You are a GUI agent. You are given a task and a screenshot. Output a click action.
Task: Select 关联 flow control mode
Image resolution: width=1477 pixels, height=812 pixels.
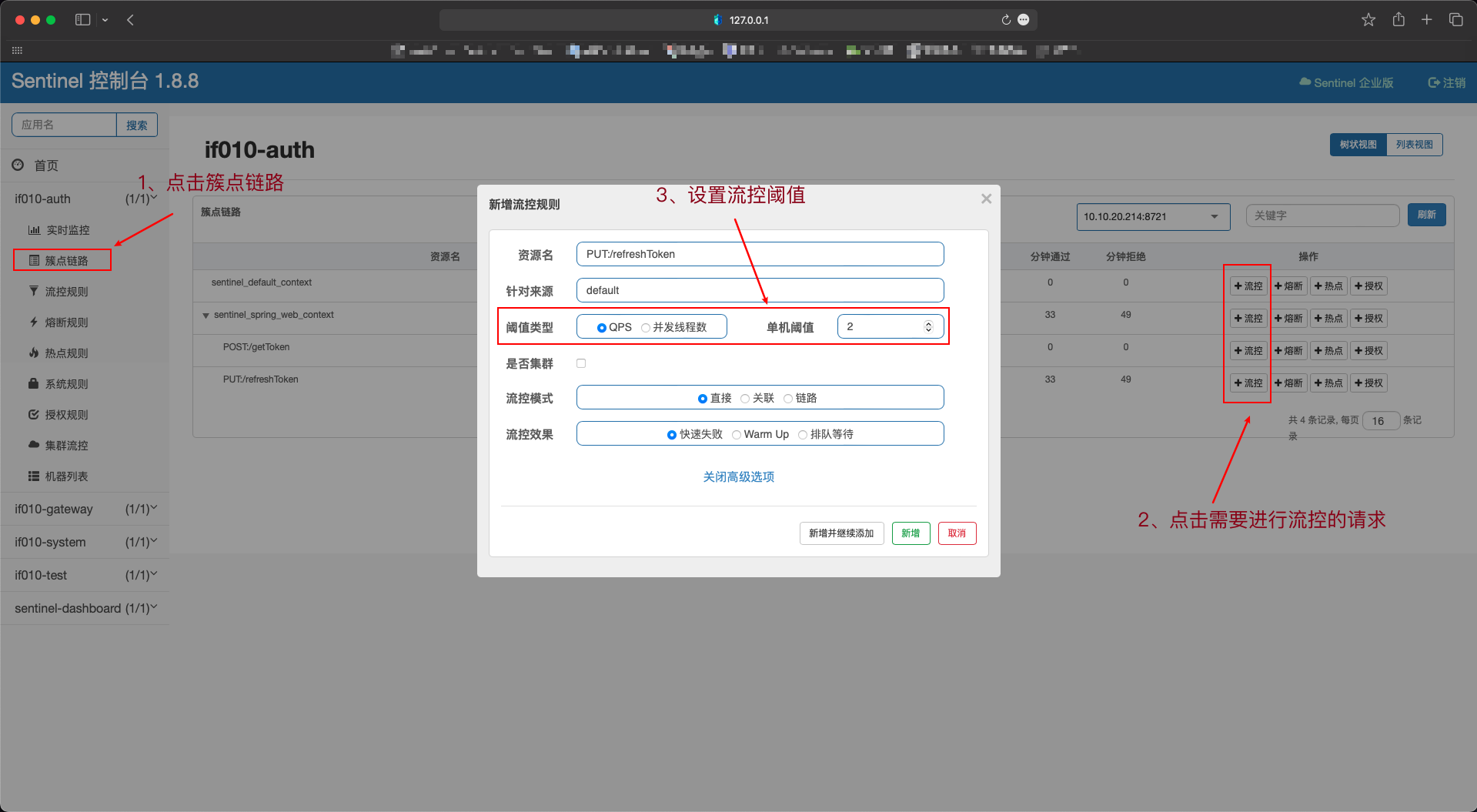[745, 399]
